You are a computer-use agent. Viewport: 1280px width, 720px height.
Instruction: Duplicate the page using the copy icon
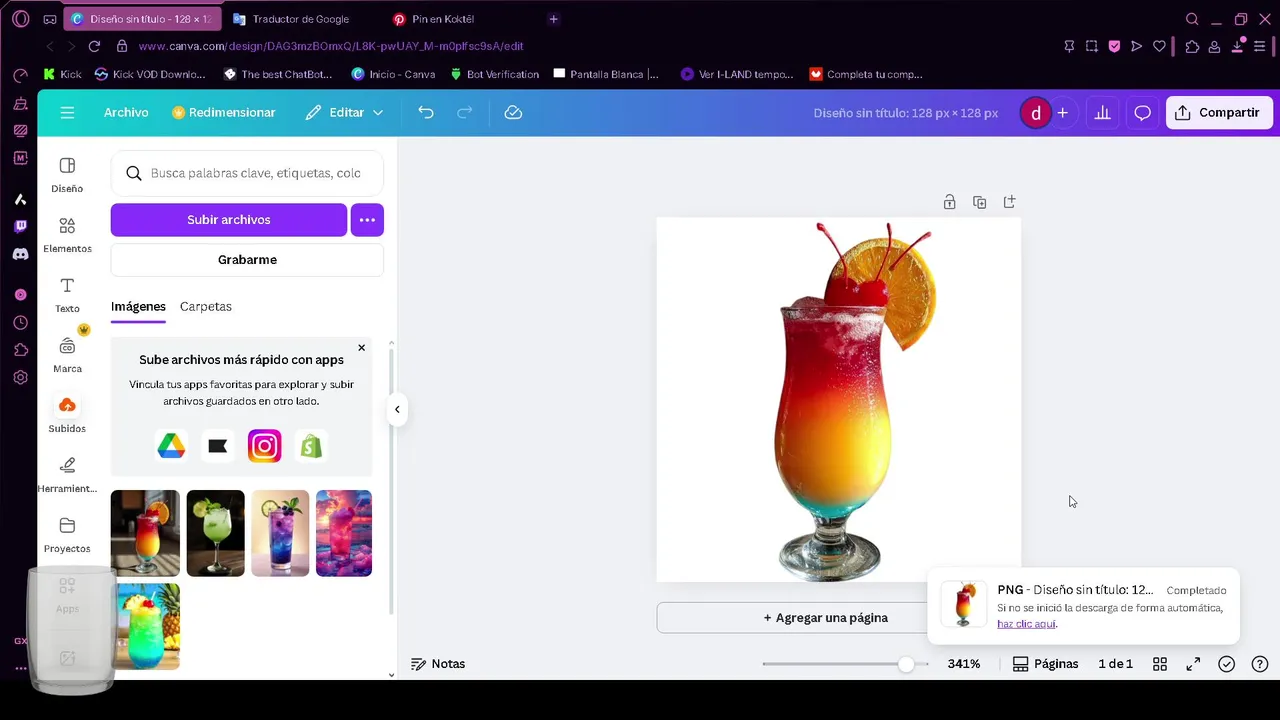(979, 202)
